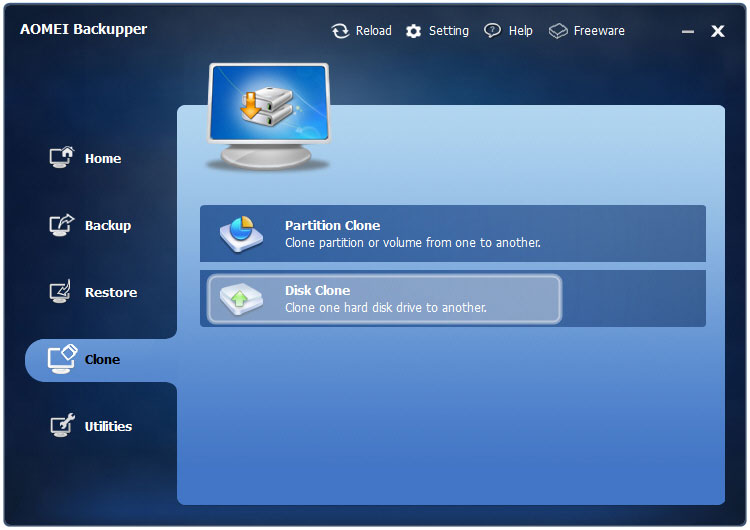Click the Help speech bubble icon
Image resolution: width=750 pixels, height=530 pixels.
[492, 31]
